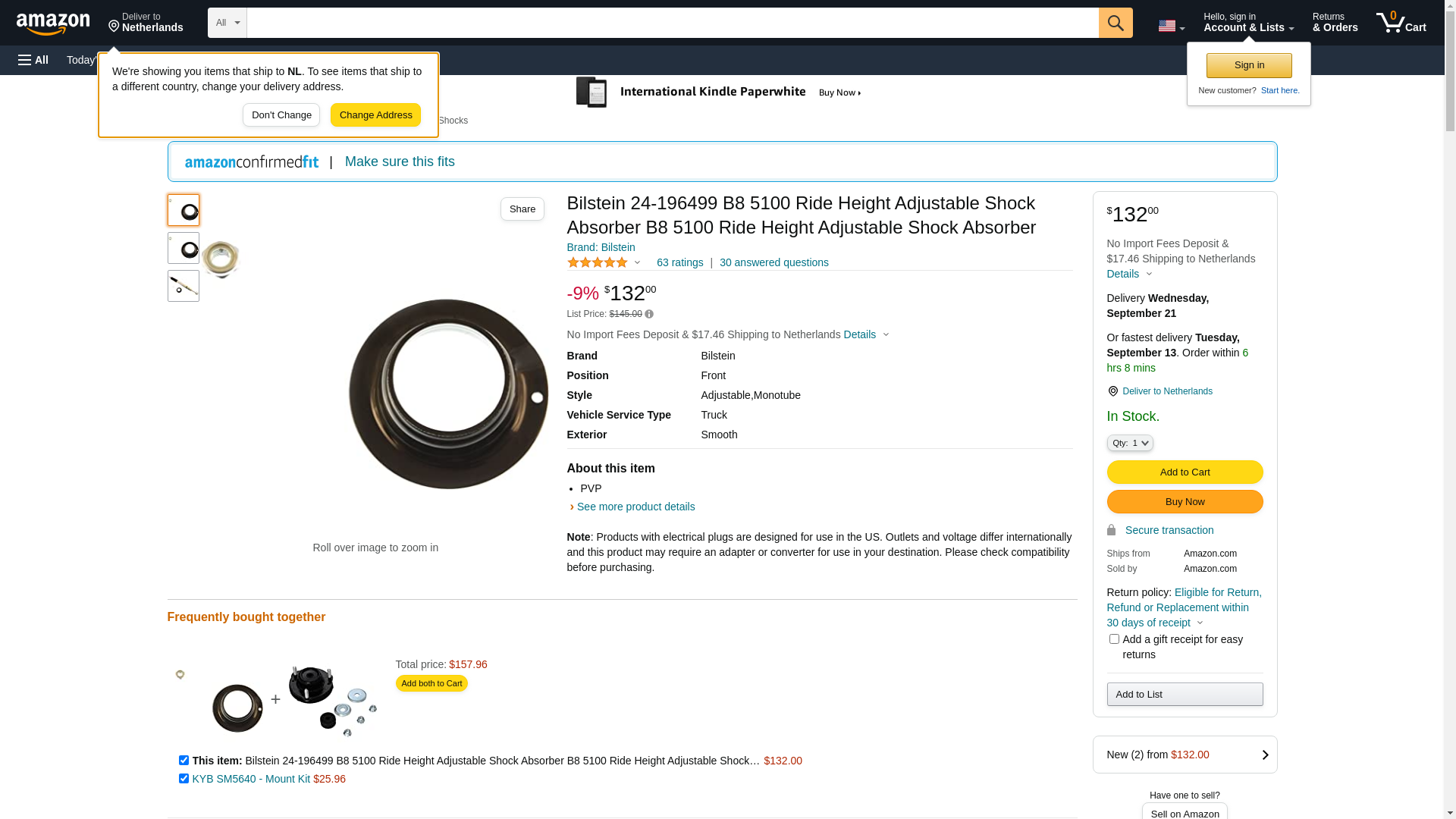Image resolution: width=1456 pixels, height=819 pixels.
Task: Open the search category All dropdown
Action: pos(227,23)
